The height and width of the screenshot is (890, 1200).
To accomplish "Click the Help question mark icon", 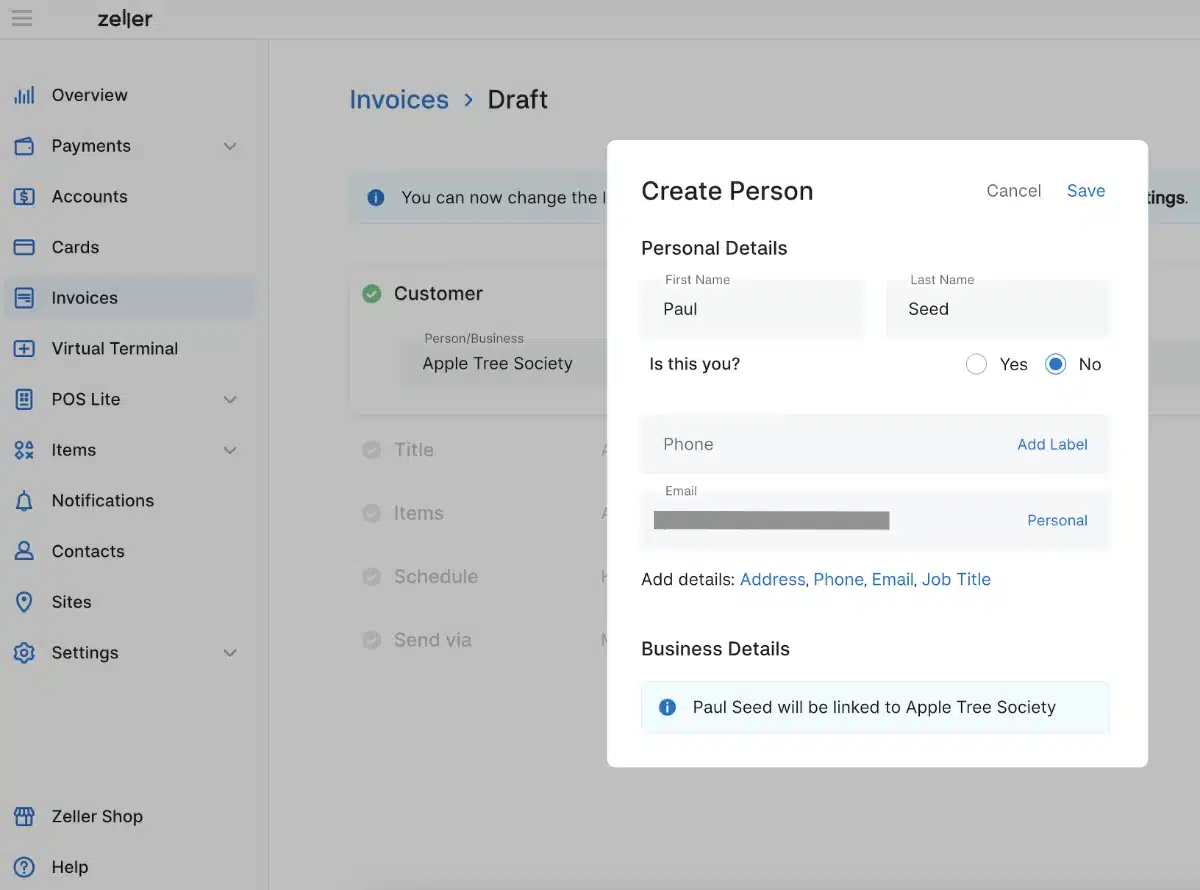I will pos(24,867).
